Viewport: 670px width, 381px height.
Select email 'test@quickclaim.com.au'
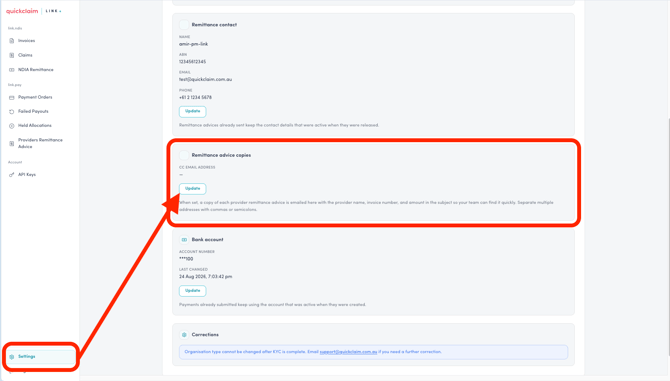tap(206, 79)
